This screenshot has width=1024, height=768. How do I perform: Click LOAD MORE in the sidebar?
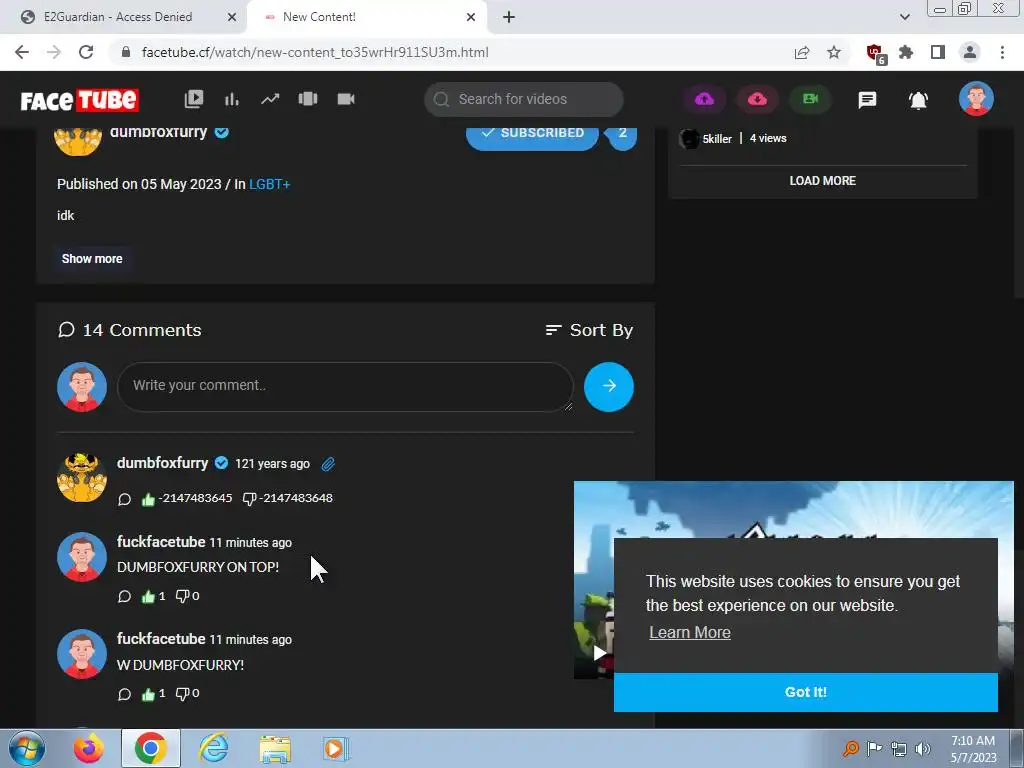pos(822,181)
